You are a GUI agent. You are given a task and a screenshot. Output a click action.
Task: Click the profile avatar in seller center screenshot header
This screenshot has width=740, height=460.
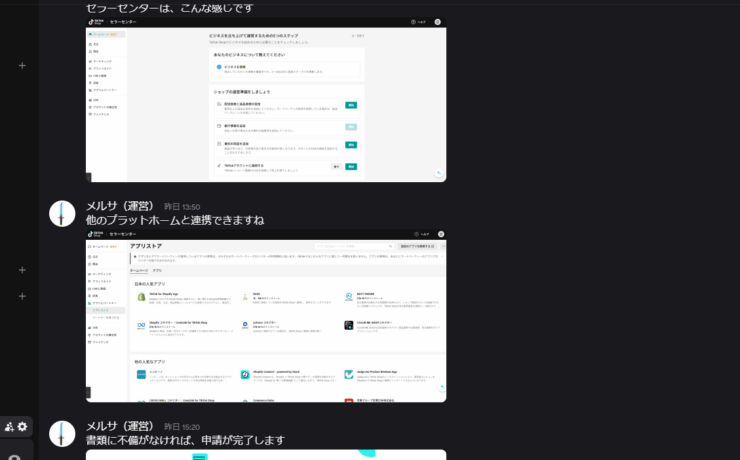point(439,22)
